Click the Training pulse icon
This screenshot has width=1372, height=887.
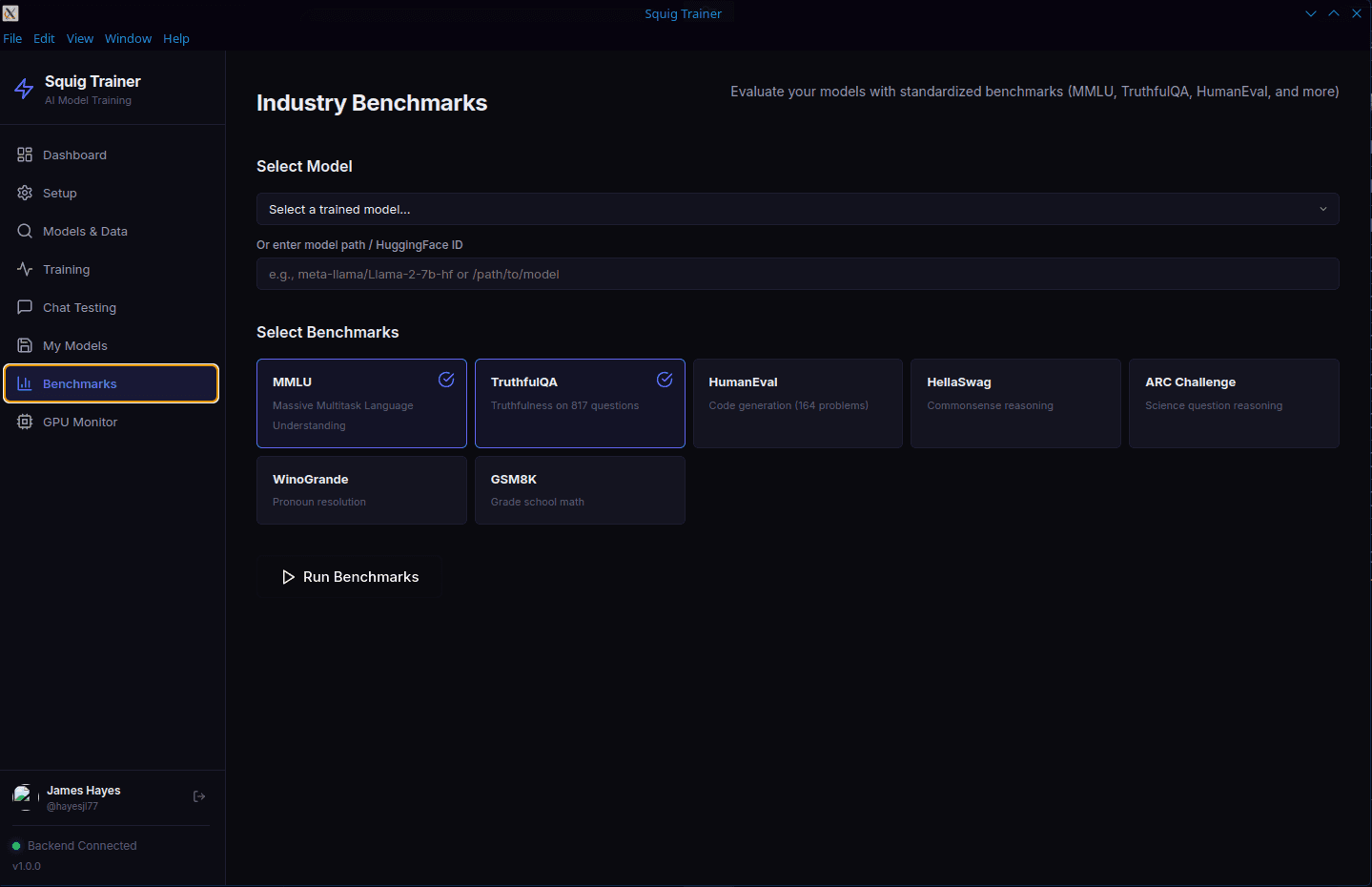coord(25,269)
